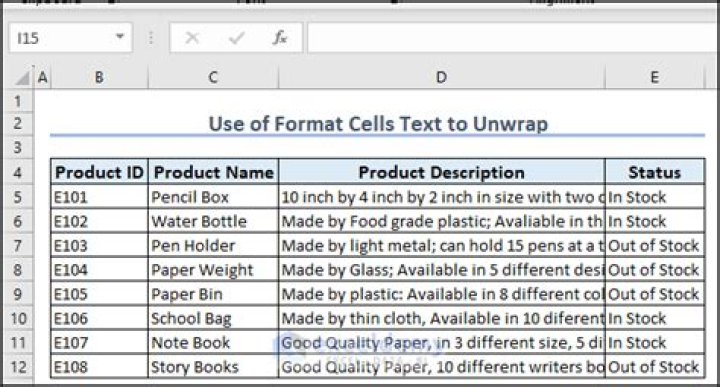Select the 'Water Bottle' cell

[214, 221]
